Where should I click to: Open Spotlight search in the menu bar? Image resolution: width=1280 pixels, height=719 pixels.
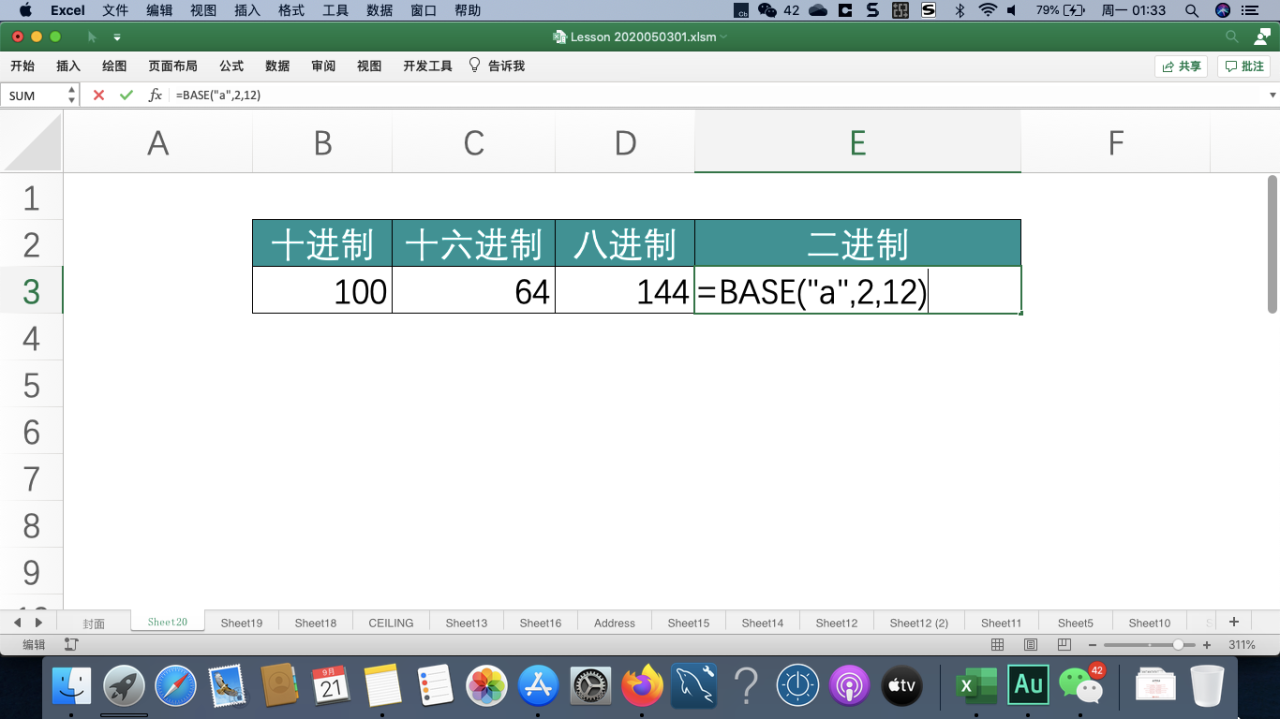tap(1192, 10)
